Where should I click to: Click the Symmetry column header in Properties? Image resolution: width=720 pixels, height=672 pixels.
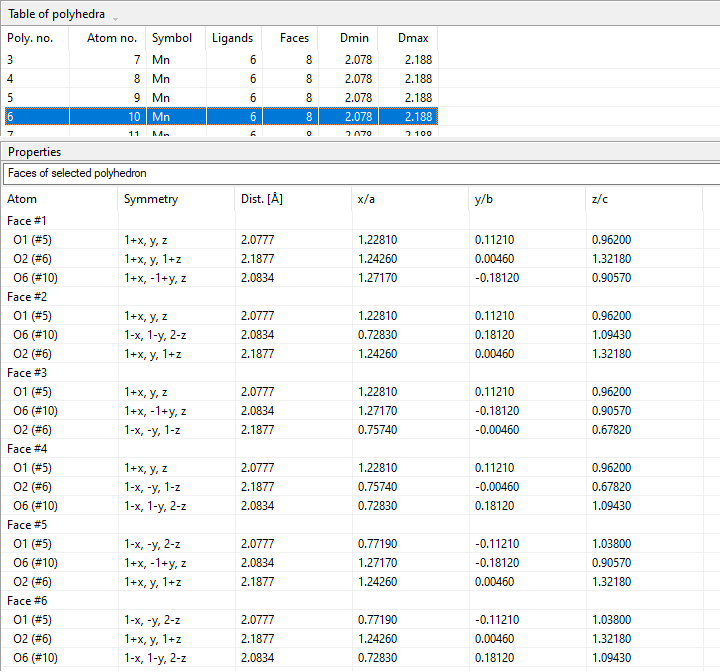coord(151,199)
